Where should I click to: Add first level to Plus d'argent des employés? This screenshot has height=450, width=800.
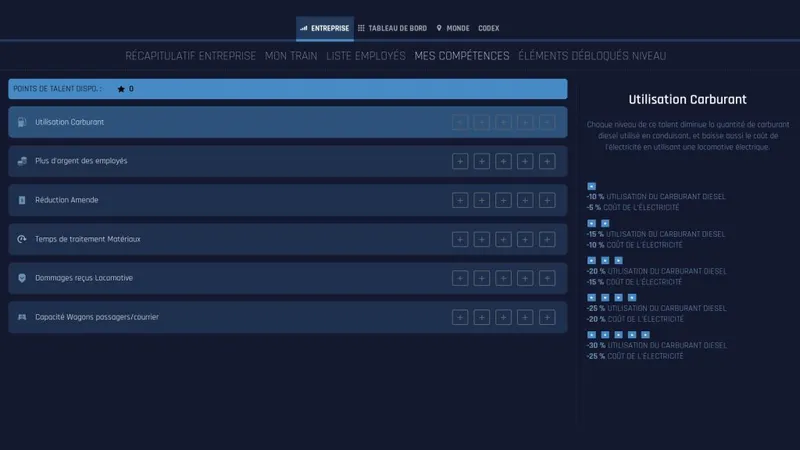(x=460, y=161)
